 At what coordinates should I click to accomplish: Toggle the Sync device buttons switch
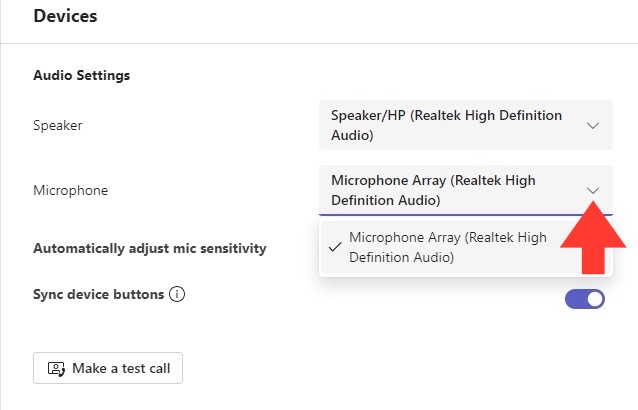click(x=585, y=299)
